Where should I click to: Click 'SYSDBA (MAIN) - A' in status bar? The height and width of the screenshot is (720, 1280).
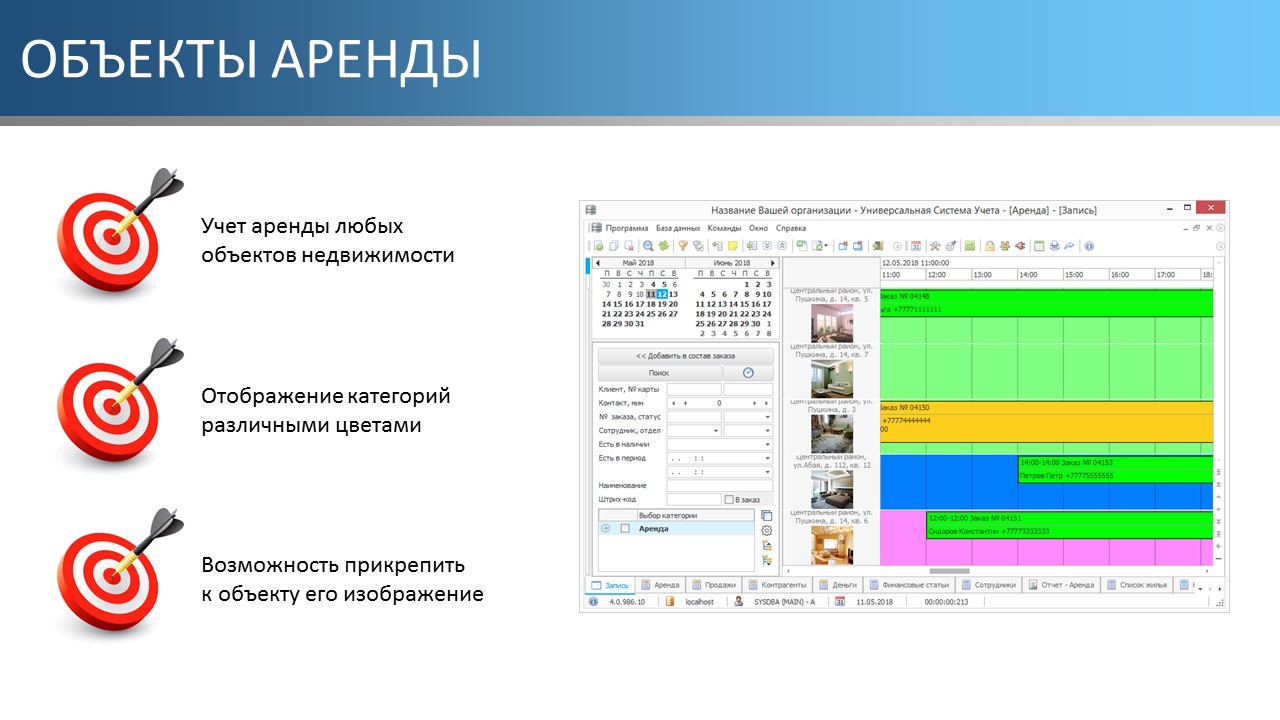click(785, 602)
